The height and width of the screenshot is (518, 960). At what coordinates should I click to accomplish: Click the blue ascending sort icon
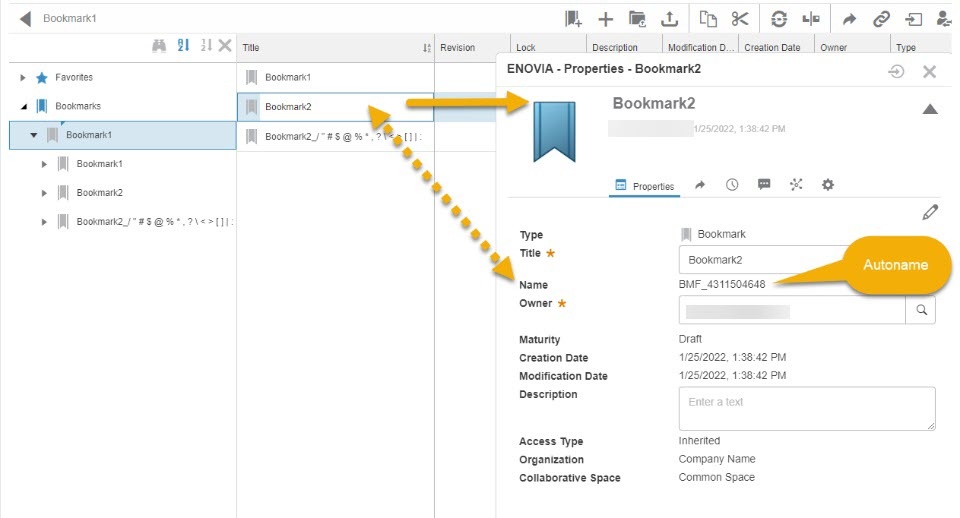183,45
